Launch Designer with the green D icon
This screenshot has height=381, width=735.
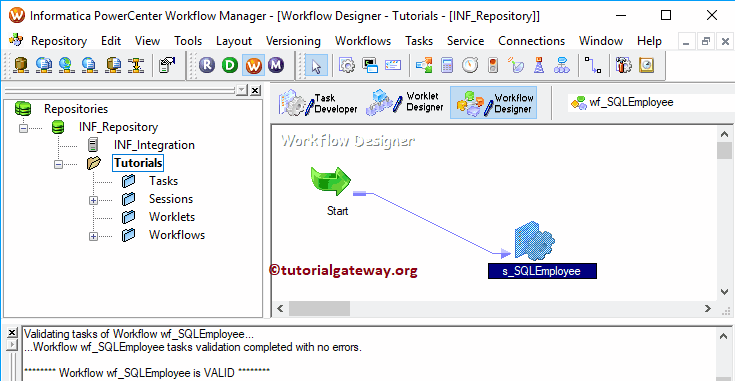230,65
